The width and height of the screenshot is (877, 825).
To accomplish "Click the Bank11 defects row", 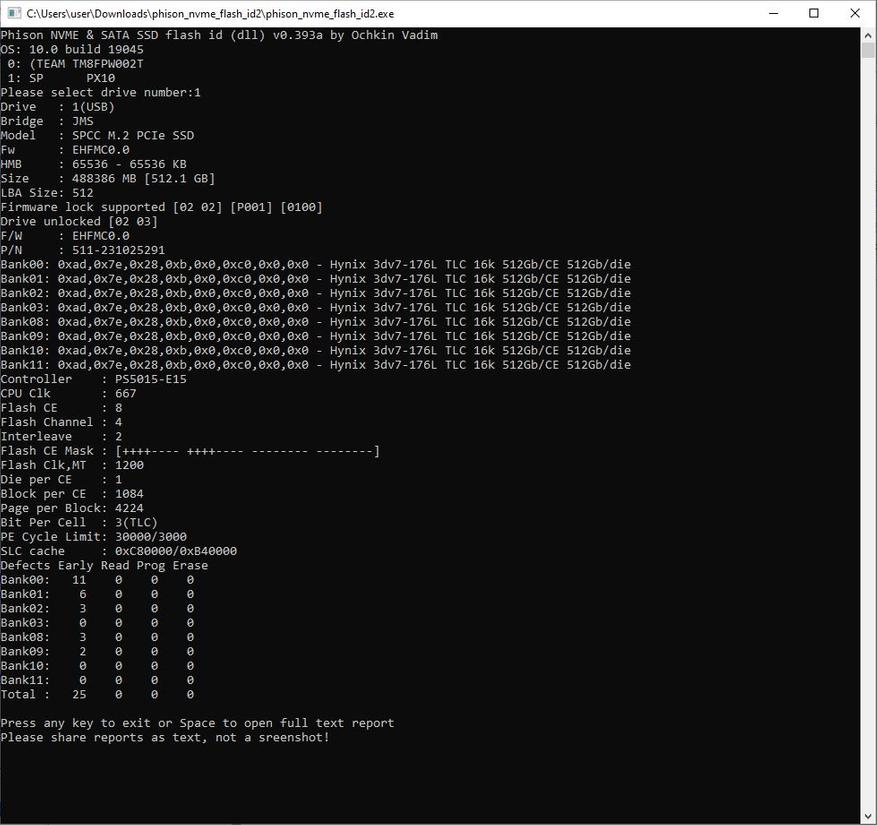I will (x=97, y=680).
